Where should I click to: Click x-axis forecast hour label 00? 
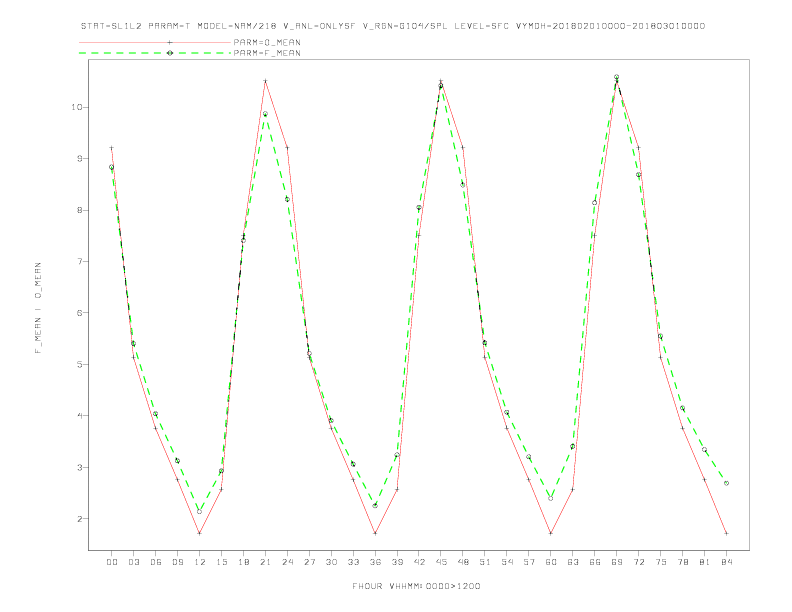(112, 562)
